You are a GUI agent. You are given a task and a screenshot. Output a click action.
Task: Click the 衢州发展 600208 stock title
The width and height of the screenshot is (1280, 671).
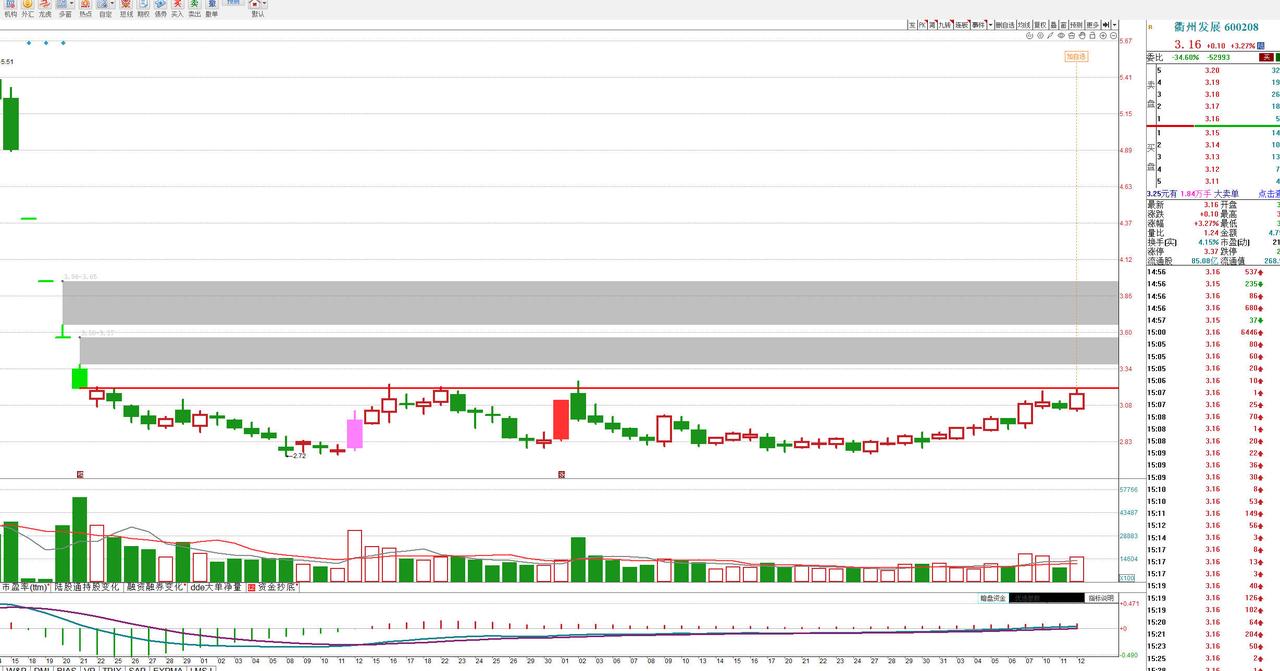(1216, 27)
